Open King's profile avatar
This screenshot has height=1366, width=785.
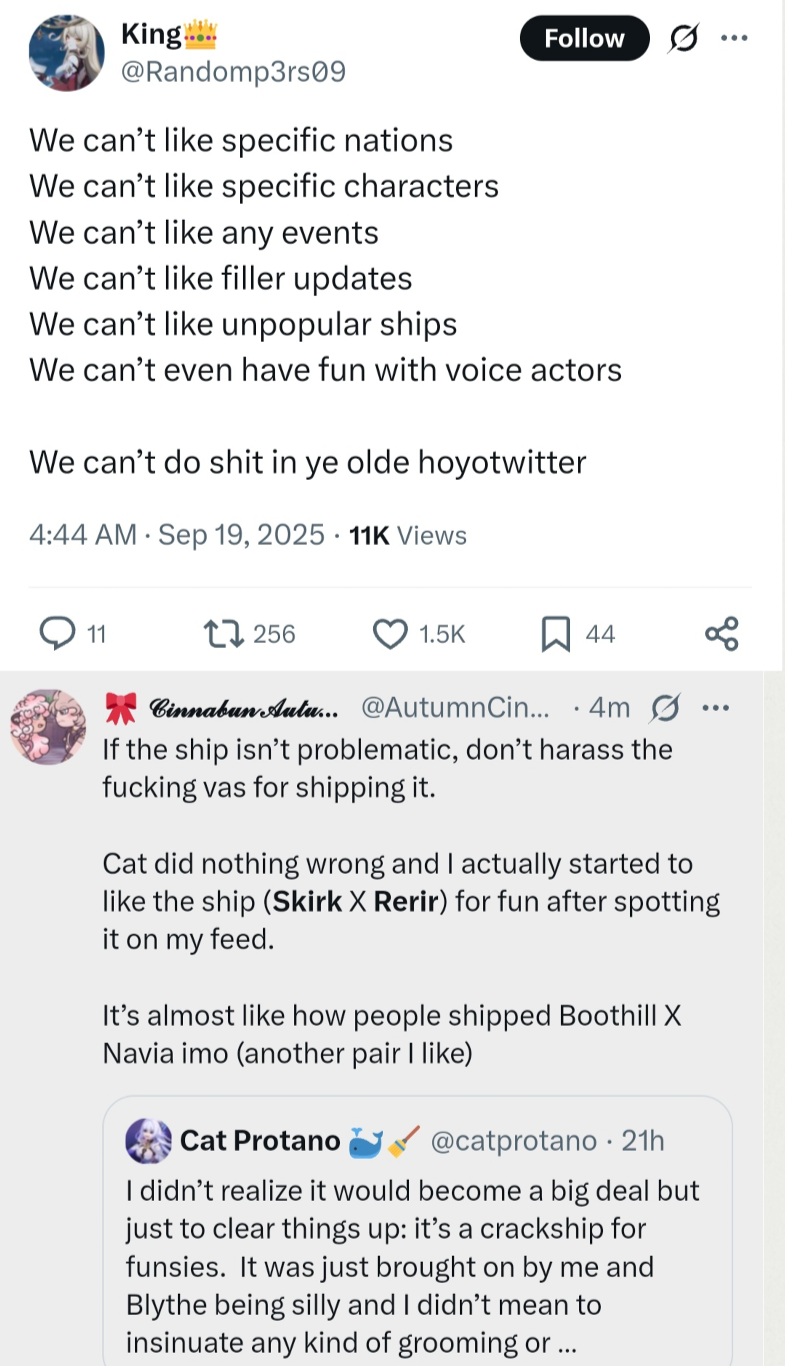click(67, 53)
